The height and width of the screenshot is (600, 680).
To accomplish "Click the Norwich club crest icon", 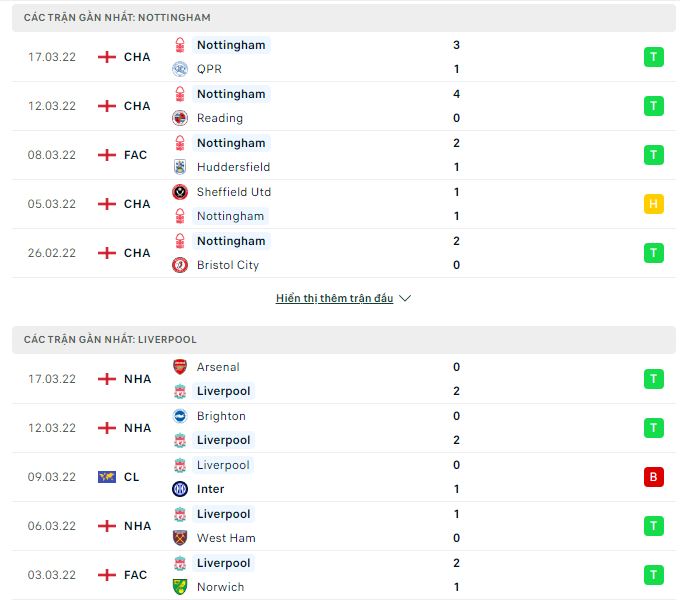I will pyautogui.click(x=180, y=587).
